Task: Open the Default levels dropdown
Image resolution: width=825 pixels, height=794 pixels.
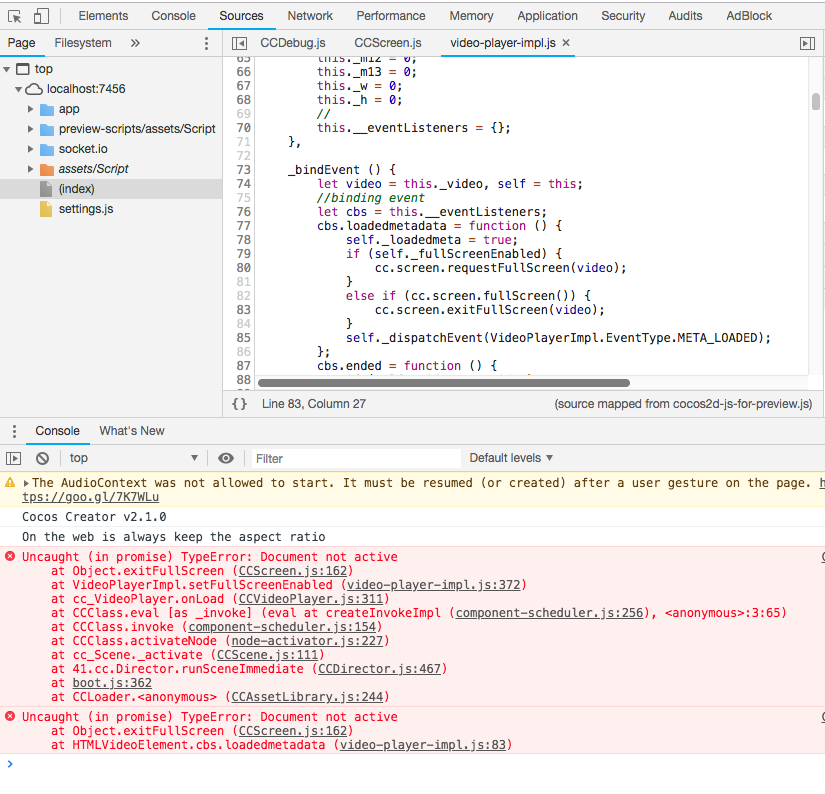Action: (511, 458)
